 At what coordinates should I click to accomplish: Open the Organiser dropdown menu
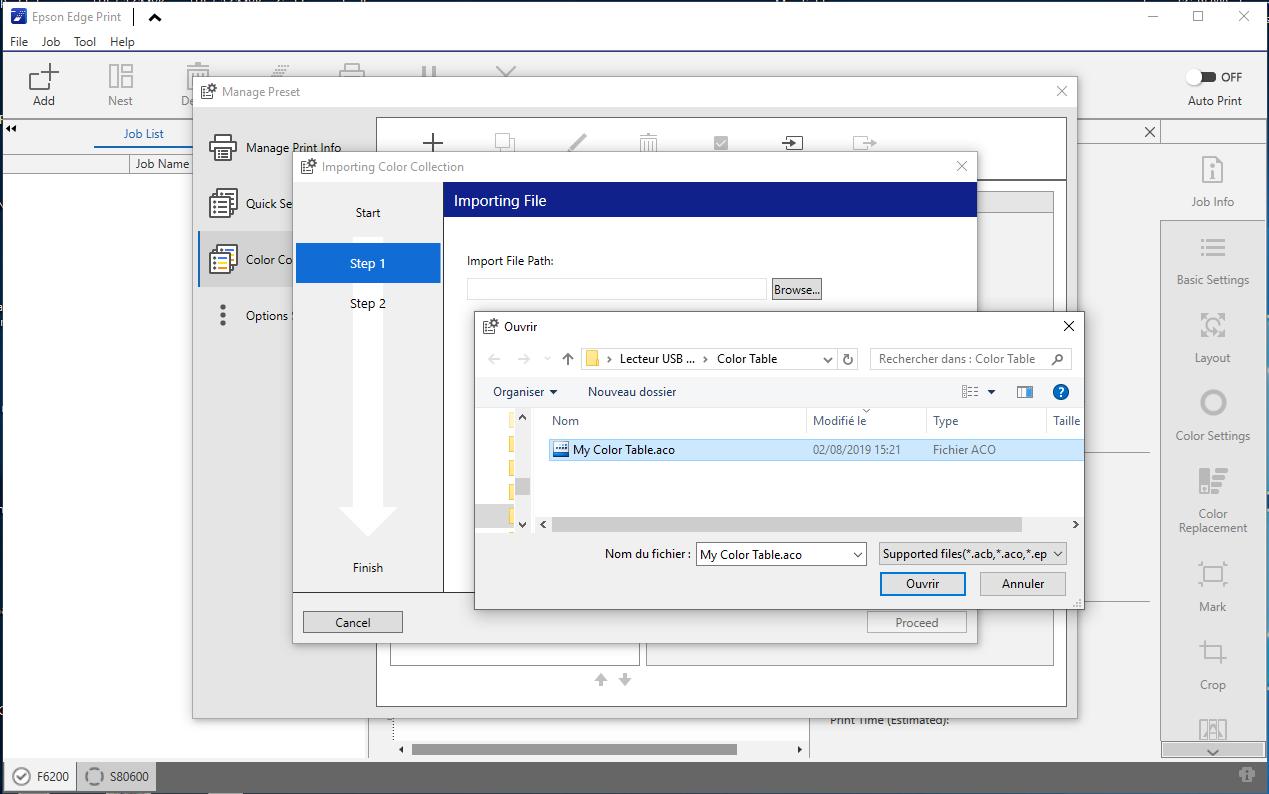[x=525, y=392]
